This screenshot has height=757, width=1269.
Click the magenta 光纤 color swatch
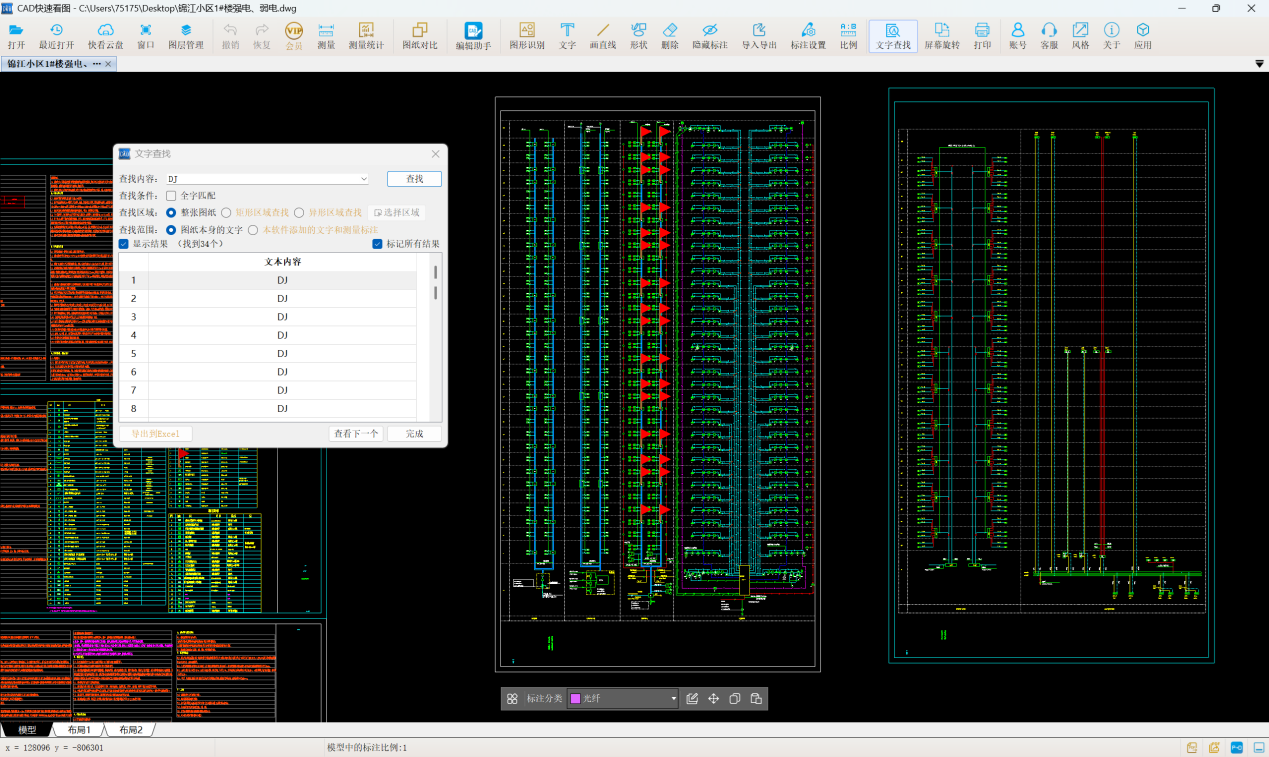pyautogui.click(x=575, y=699)
